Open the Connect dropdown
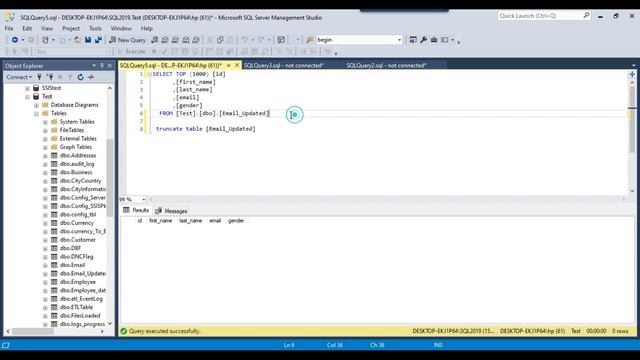Viewport: 640px width, 360px height. [19, 77]
